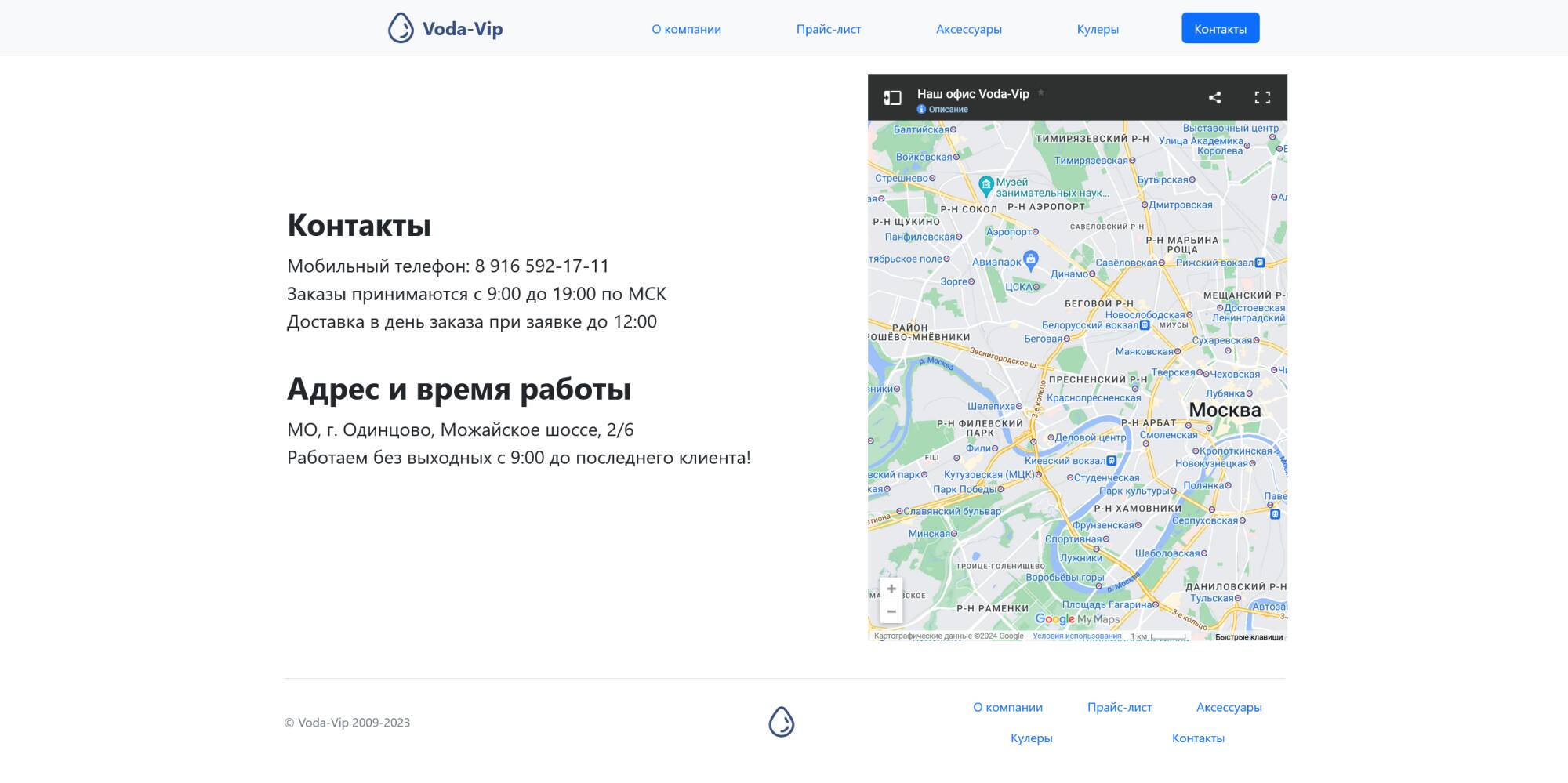Open the footer Кулеры link

pos(1032,738)
